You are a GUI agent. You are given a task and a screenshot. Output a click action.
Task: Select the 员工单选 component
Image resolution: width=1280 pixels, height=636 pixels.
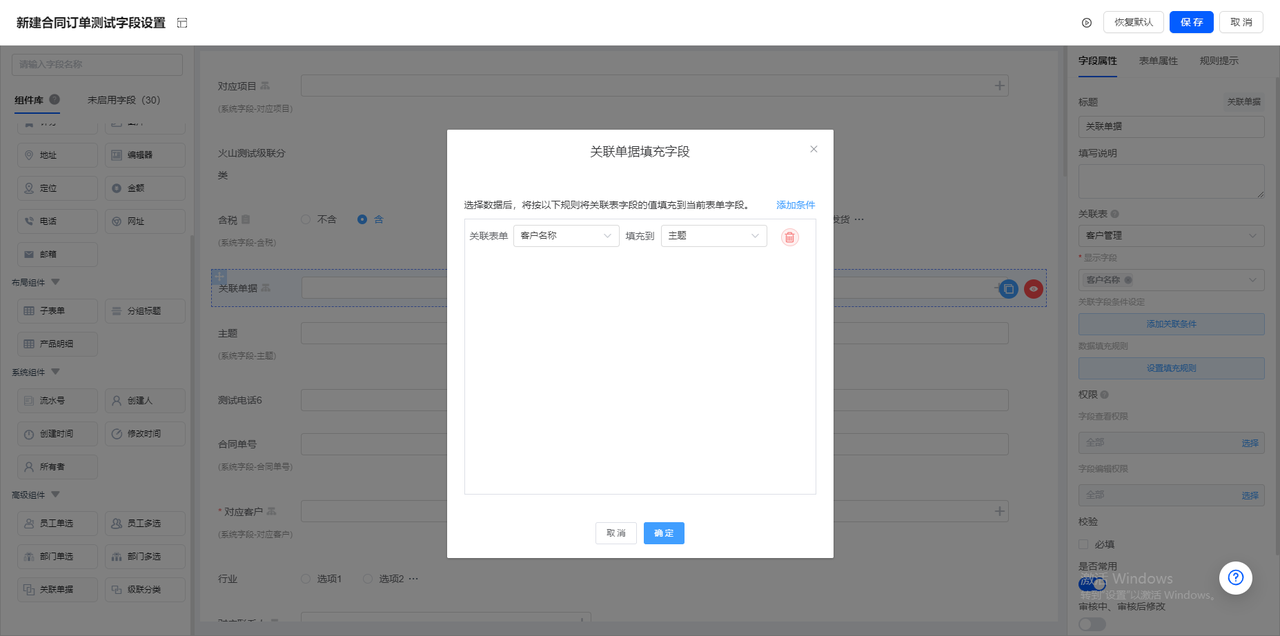58,523
